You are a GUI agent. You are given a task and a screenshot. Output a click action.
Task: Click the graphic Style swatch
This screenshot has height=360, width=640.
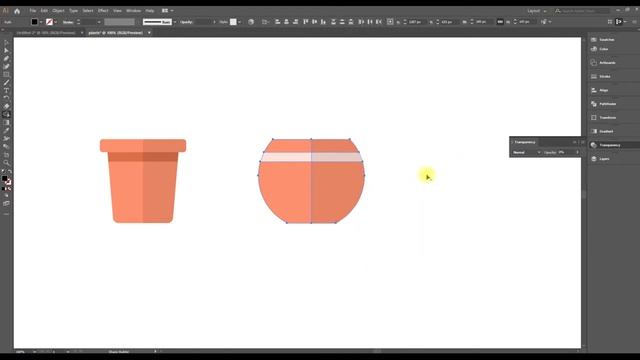click(x=233, y=22)
